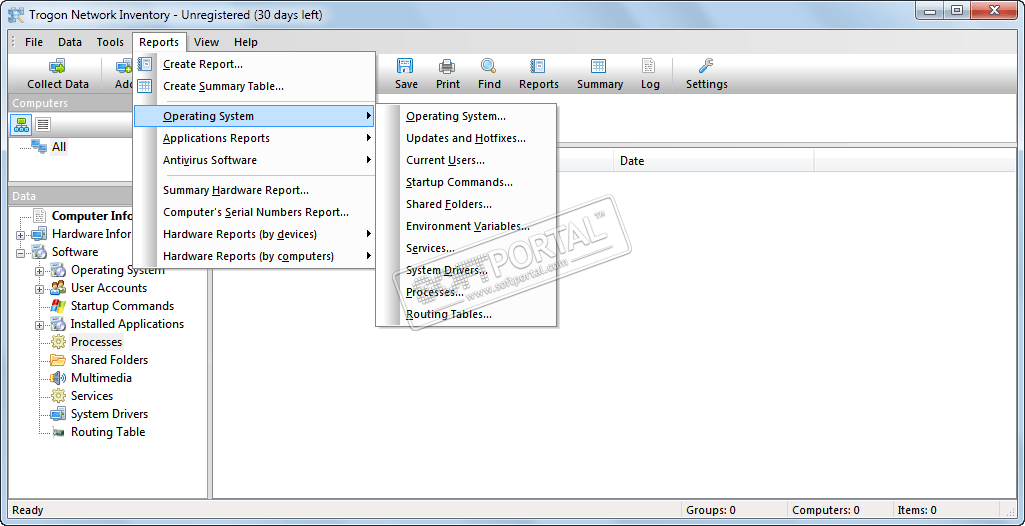Open the Help menu
The width and height of the screenshot is (1025, 526).
pos(246,42)
